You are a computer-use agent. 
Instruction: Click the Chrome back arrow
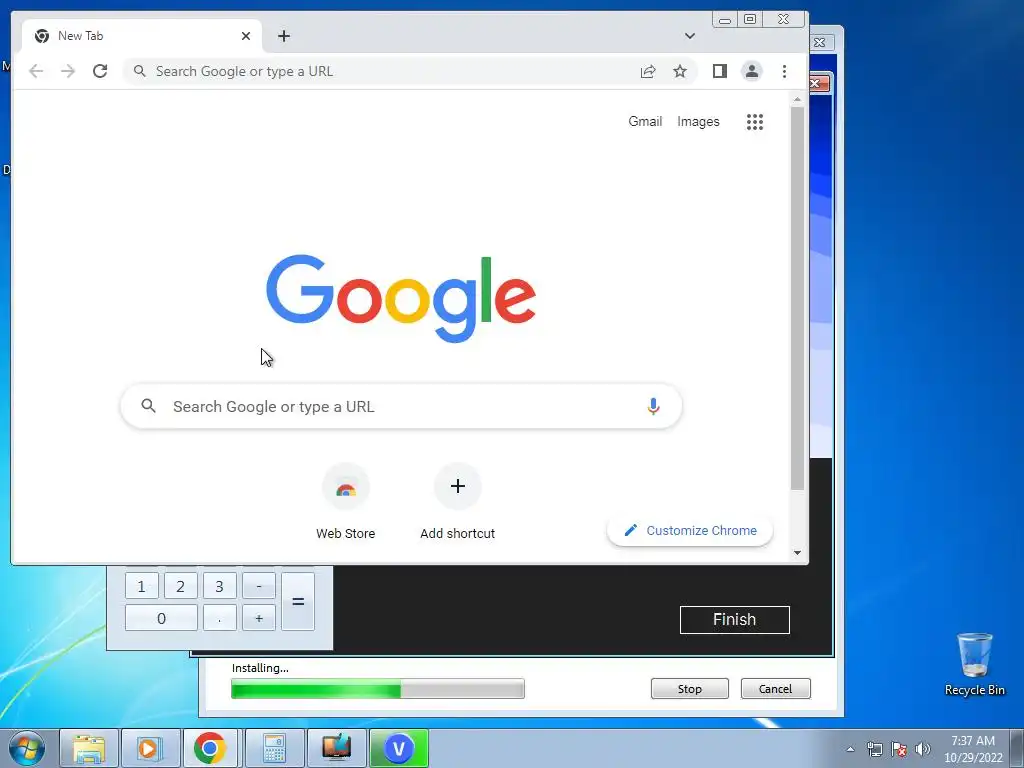[x=36, y=71]
